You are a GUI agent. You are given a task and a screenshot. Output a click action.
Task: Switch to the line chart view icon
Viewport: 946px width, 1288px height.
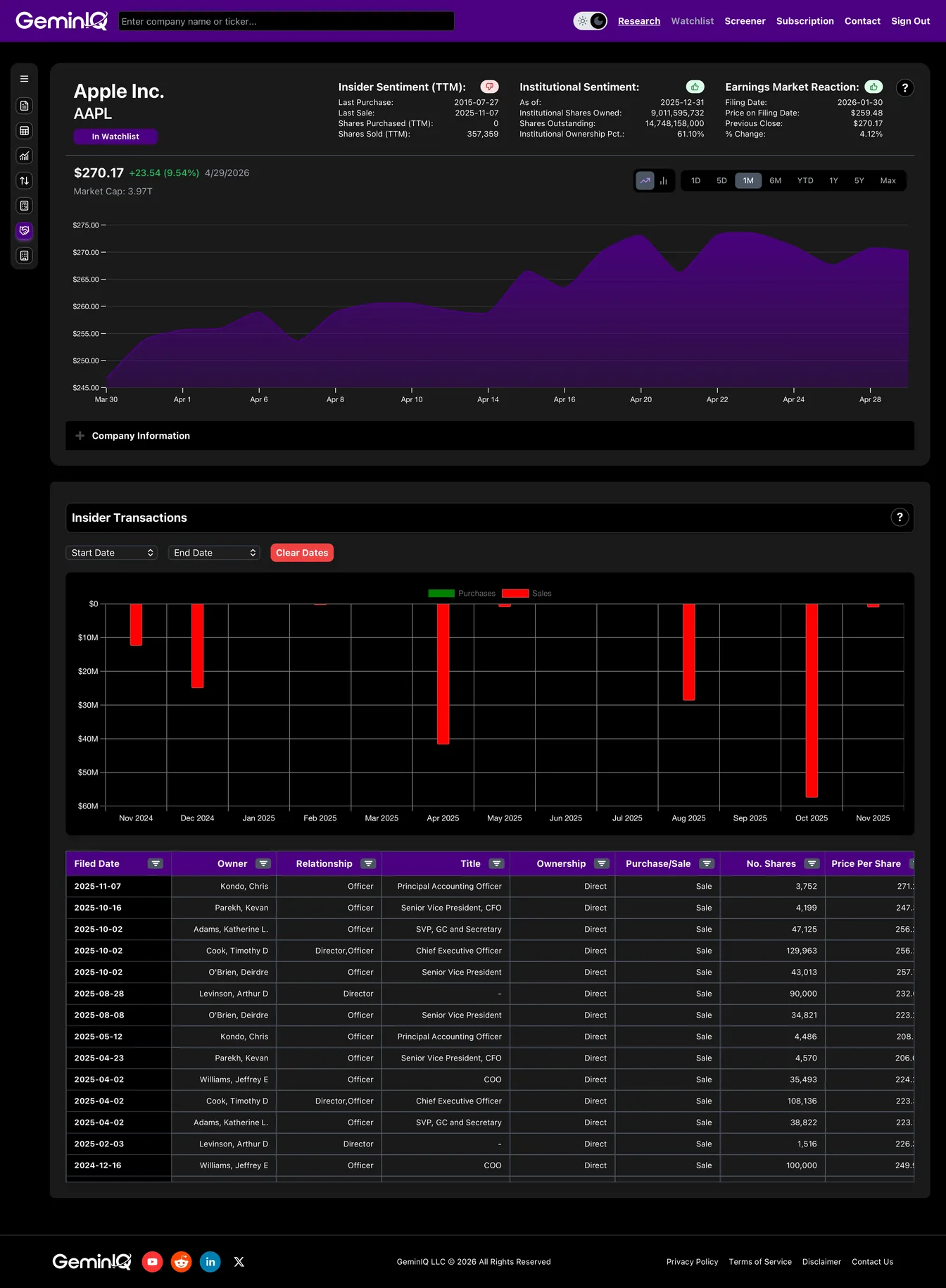click(x=645, y=181)
